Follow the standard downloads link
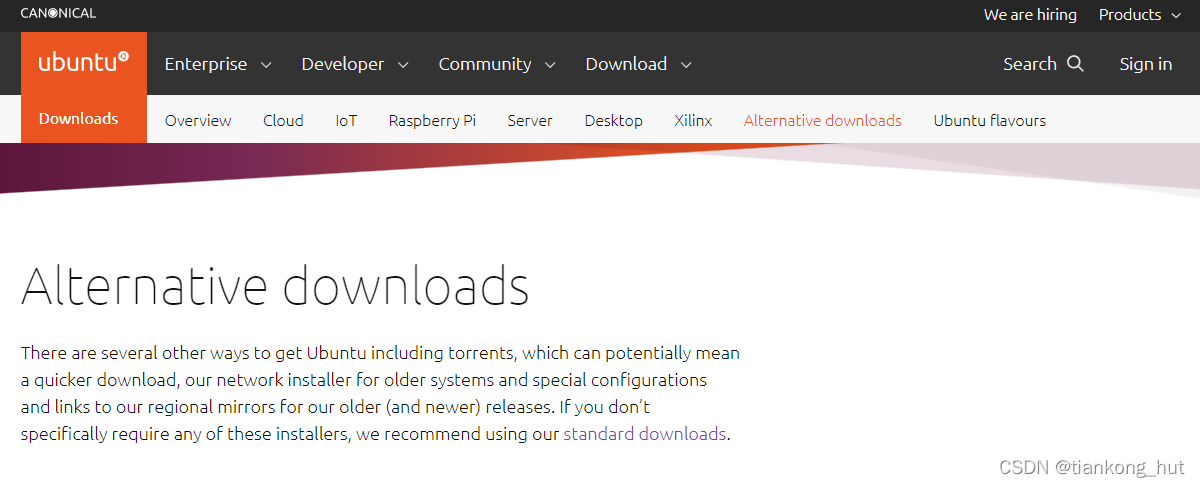This screenshot has height=487, width=1200. click(645, 434)
